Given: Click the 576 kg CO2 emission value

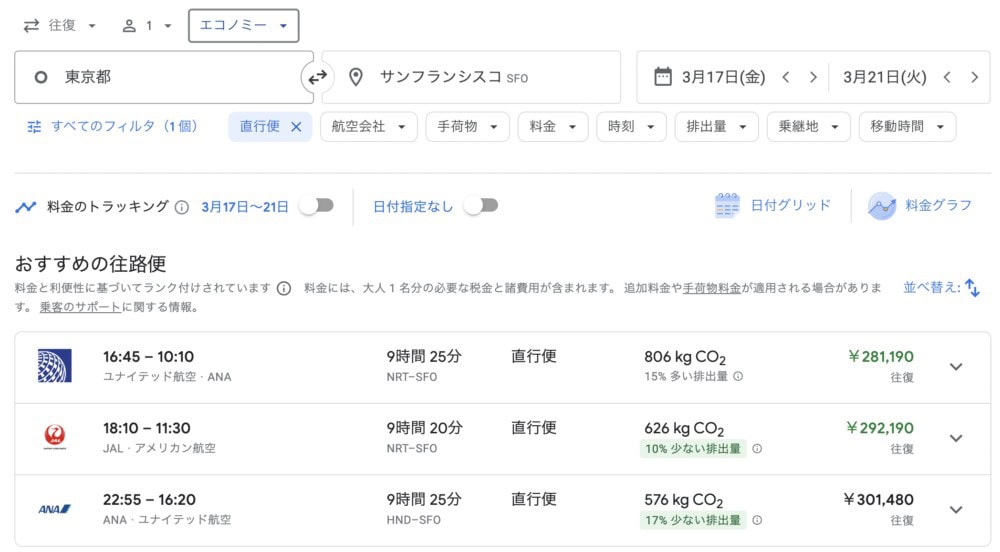Looking at the screenshot, I should pos(684,500).
